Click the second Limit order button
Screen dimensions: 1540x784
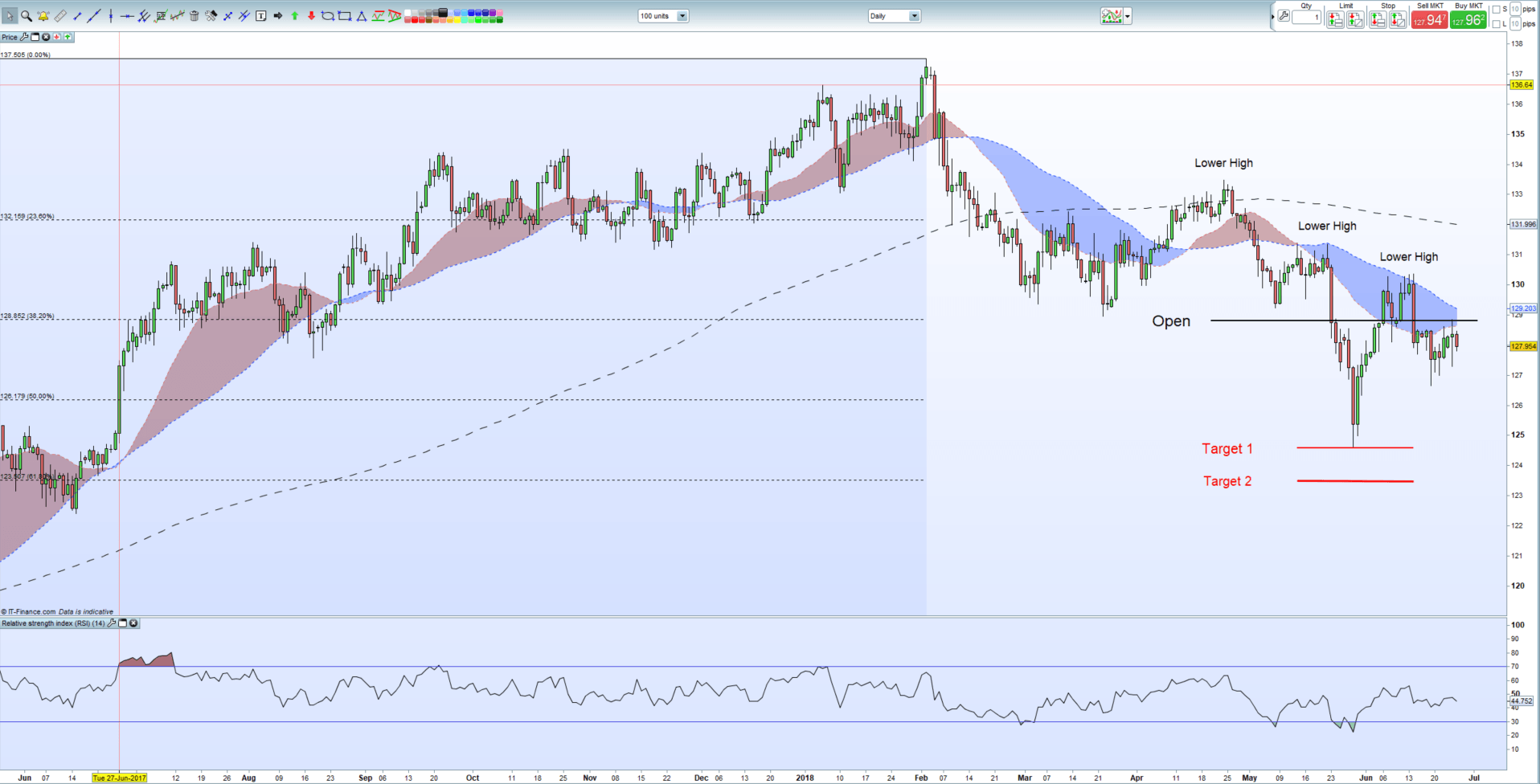(x=1355, y=19)
